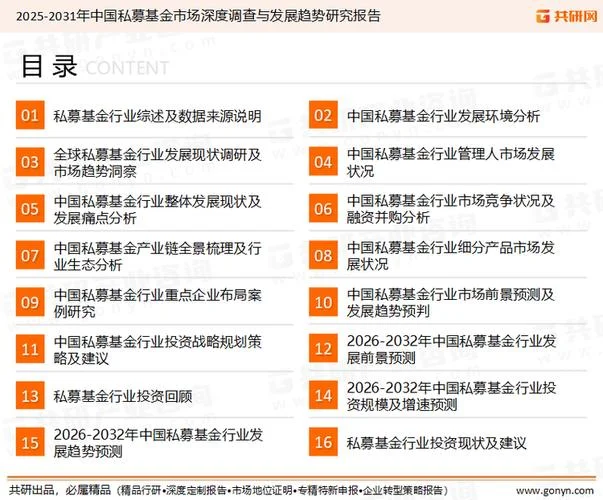The width and height of the screenshot is (603, 500).
Task: Select the orange 16 chapter badge
Action: [x=323, y=442]
